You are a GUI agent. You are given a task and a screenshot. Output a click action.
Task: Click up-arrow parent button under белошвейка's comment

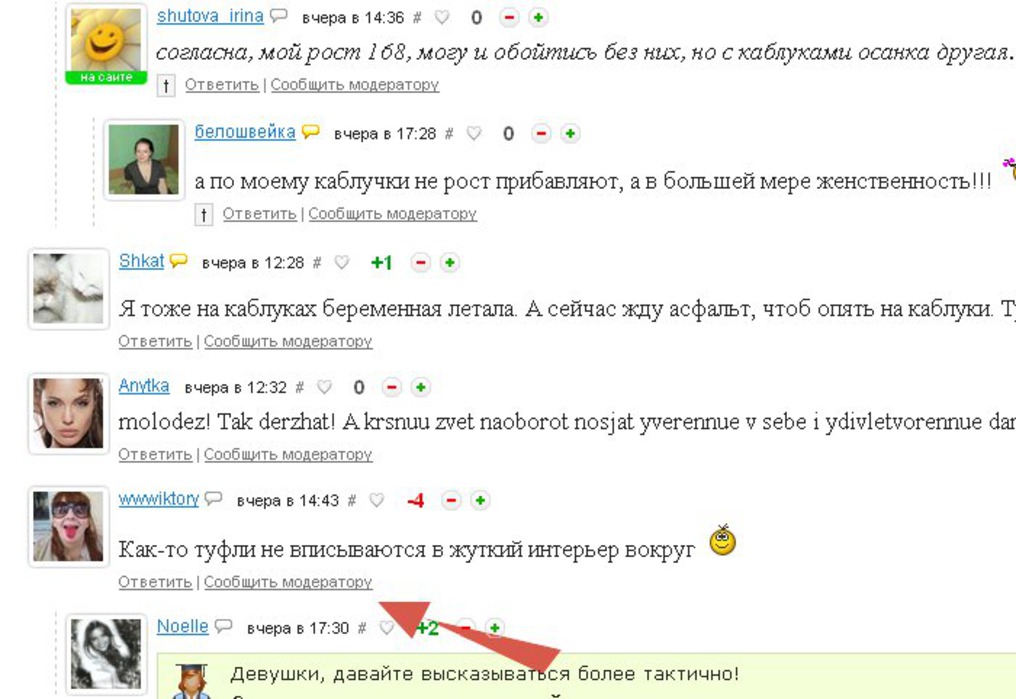[203, 214]
